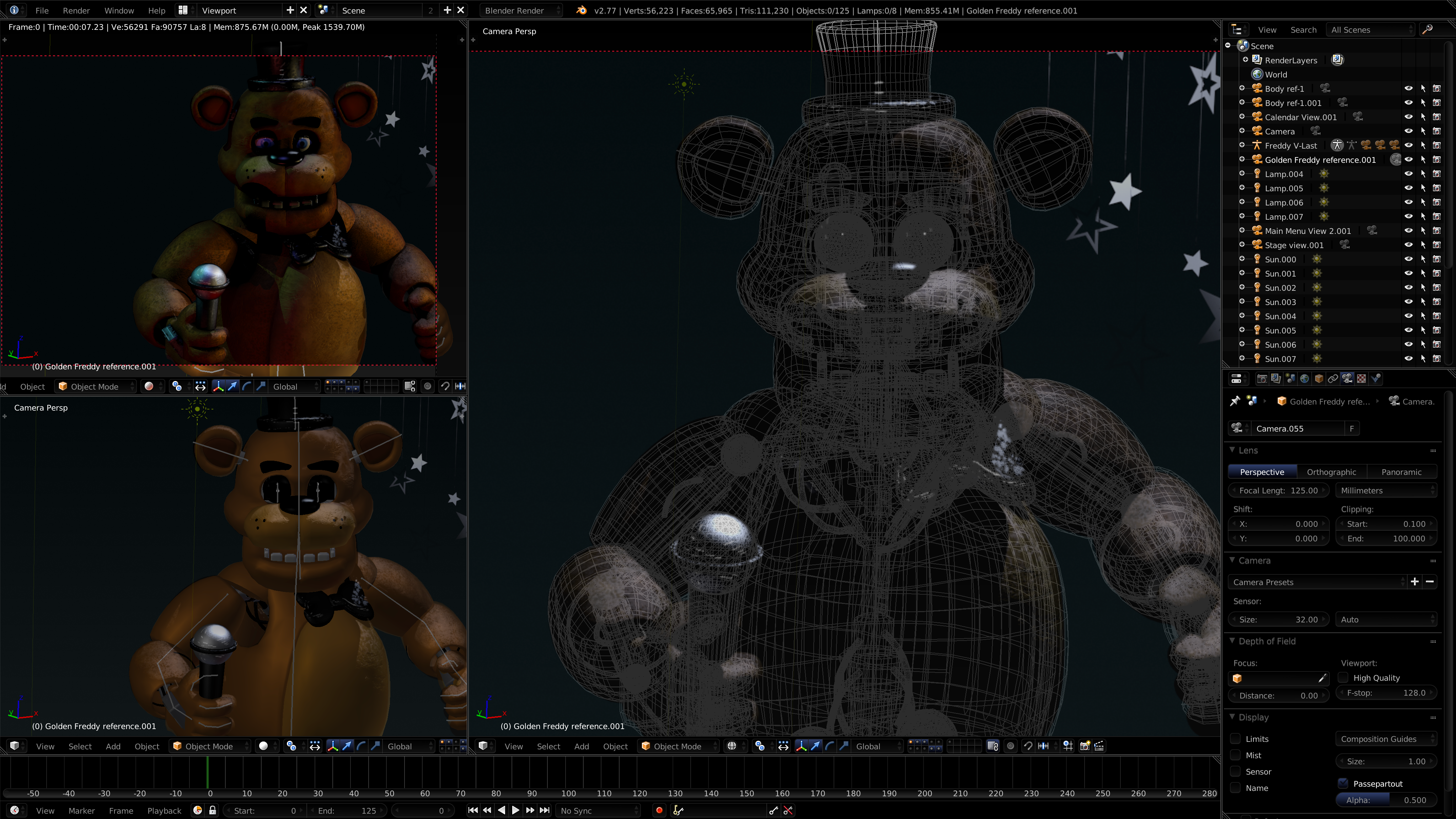Click the 3D manipulator toggle in main viewport header

(801, 746)
